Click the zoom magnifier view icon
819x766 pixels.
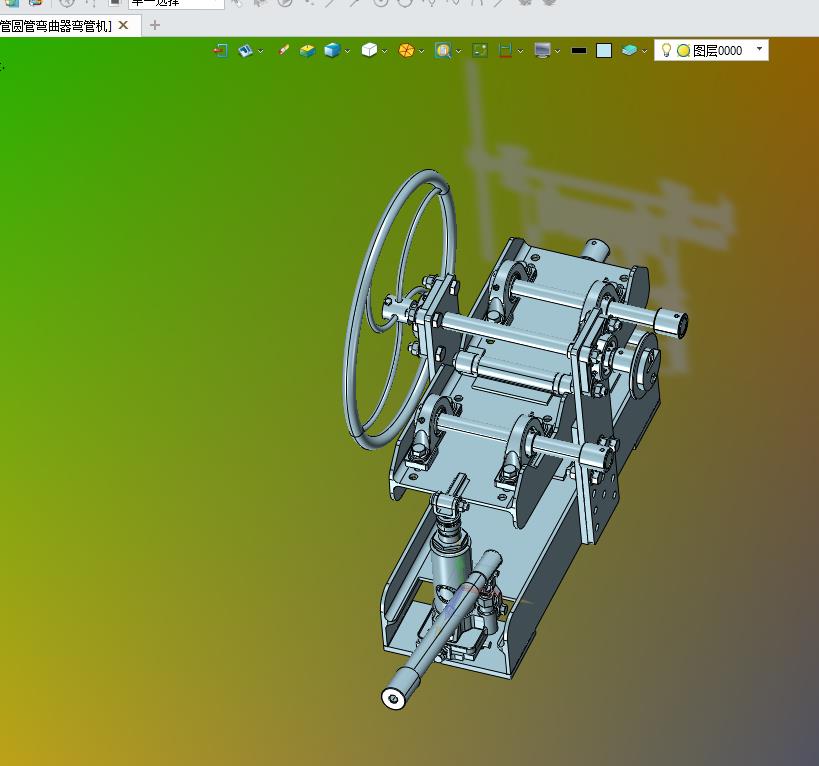pos(443,51)
